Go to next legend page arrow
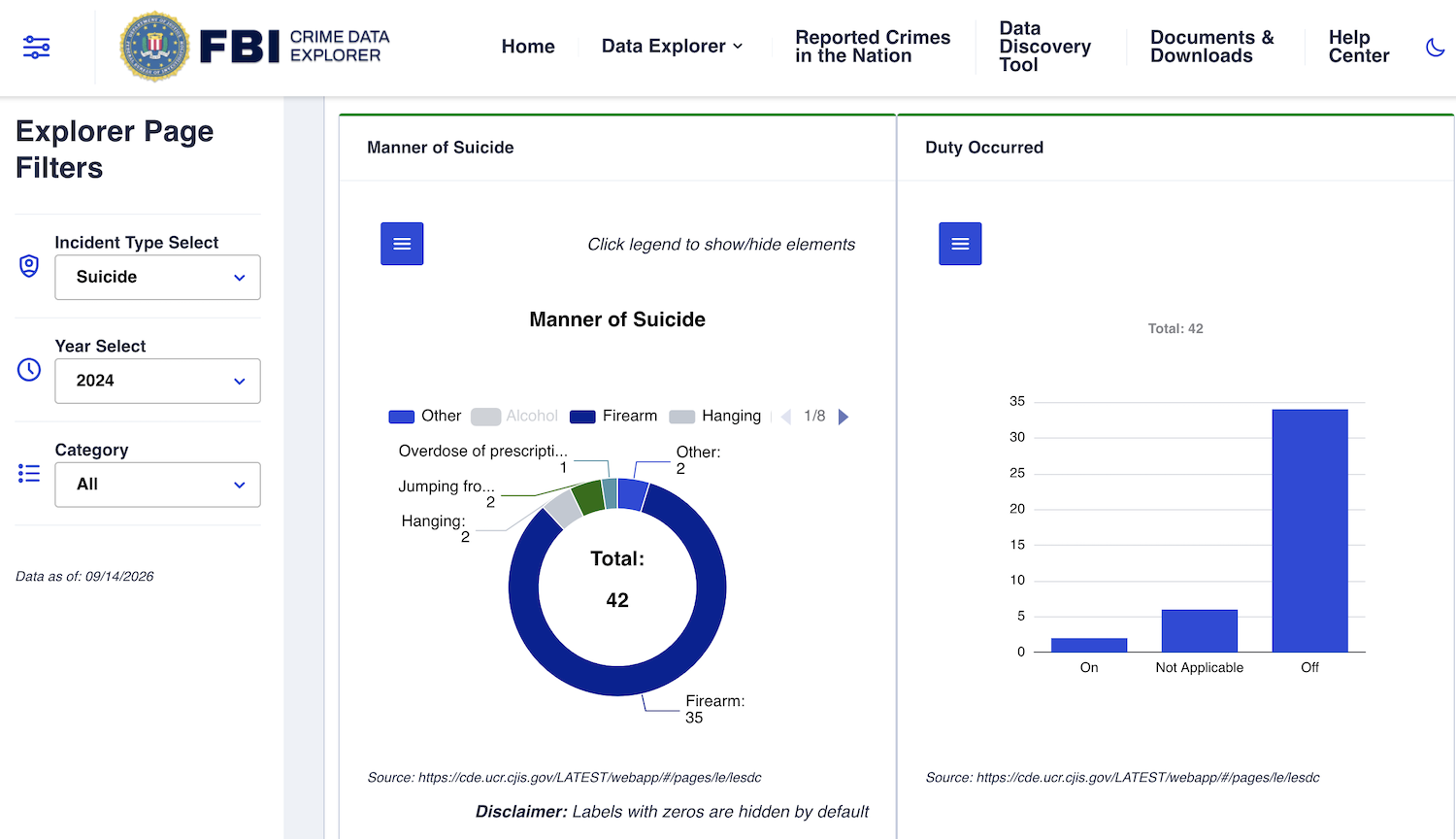Screen dimensions: 1456x839 point(844,417)
